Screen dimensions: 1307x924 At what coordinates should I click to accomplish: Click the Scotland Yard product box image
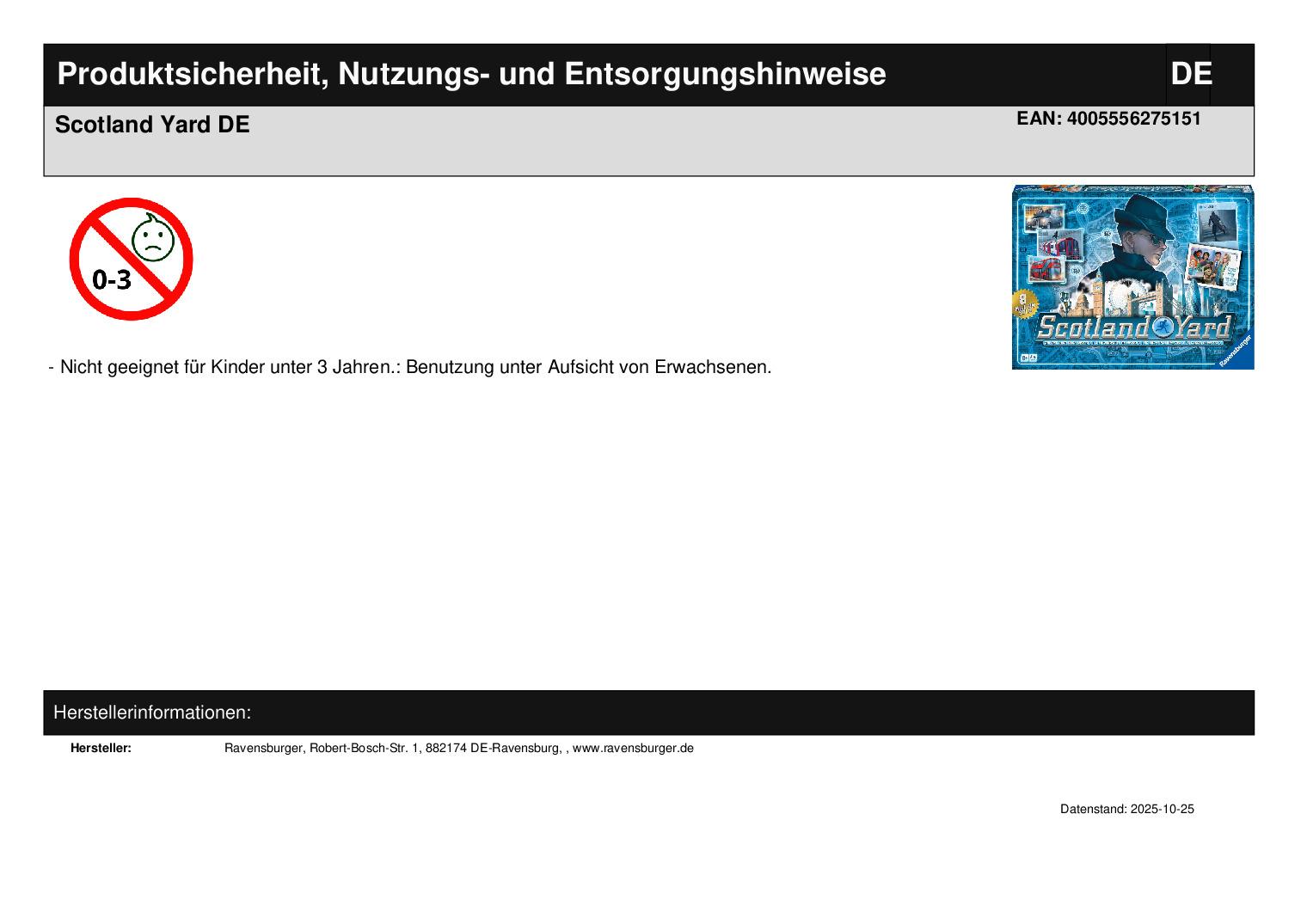click(1132, 277)
